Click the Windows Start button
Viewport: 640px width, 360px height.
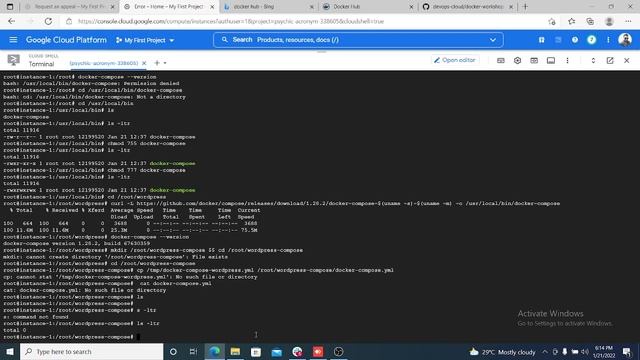click(10, 351)
